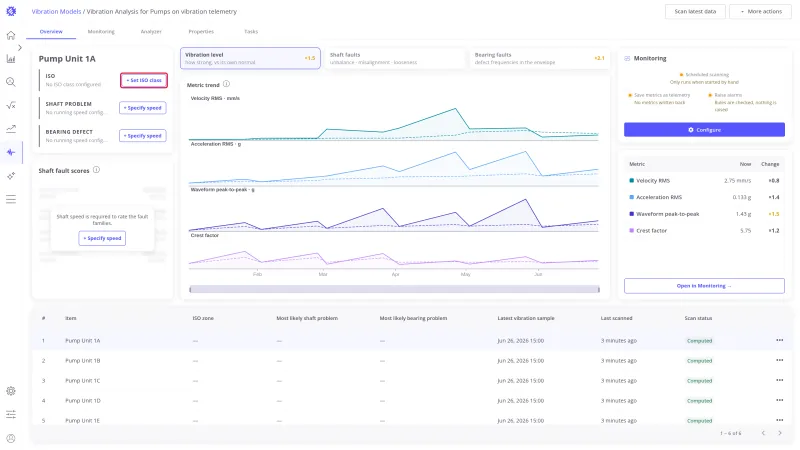Click Scan latest data button
This screenshot has height=450, width=800.
coord(695,11)
